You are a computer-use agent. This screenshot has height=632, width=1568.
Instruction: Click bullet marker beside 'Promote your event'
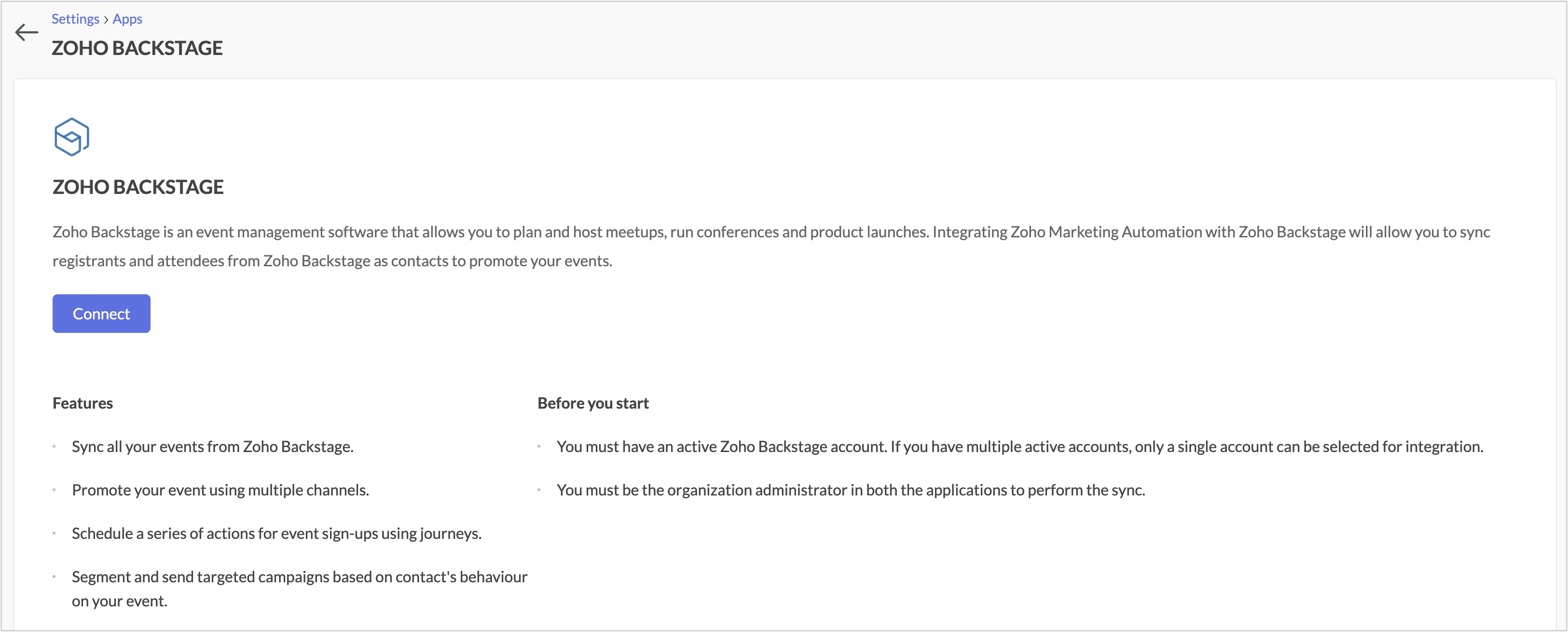54,490
